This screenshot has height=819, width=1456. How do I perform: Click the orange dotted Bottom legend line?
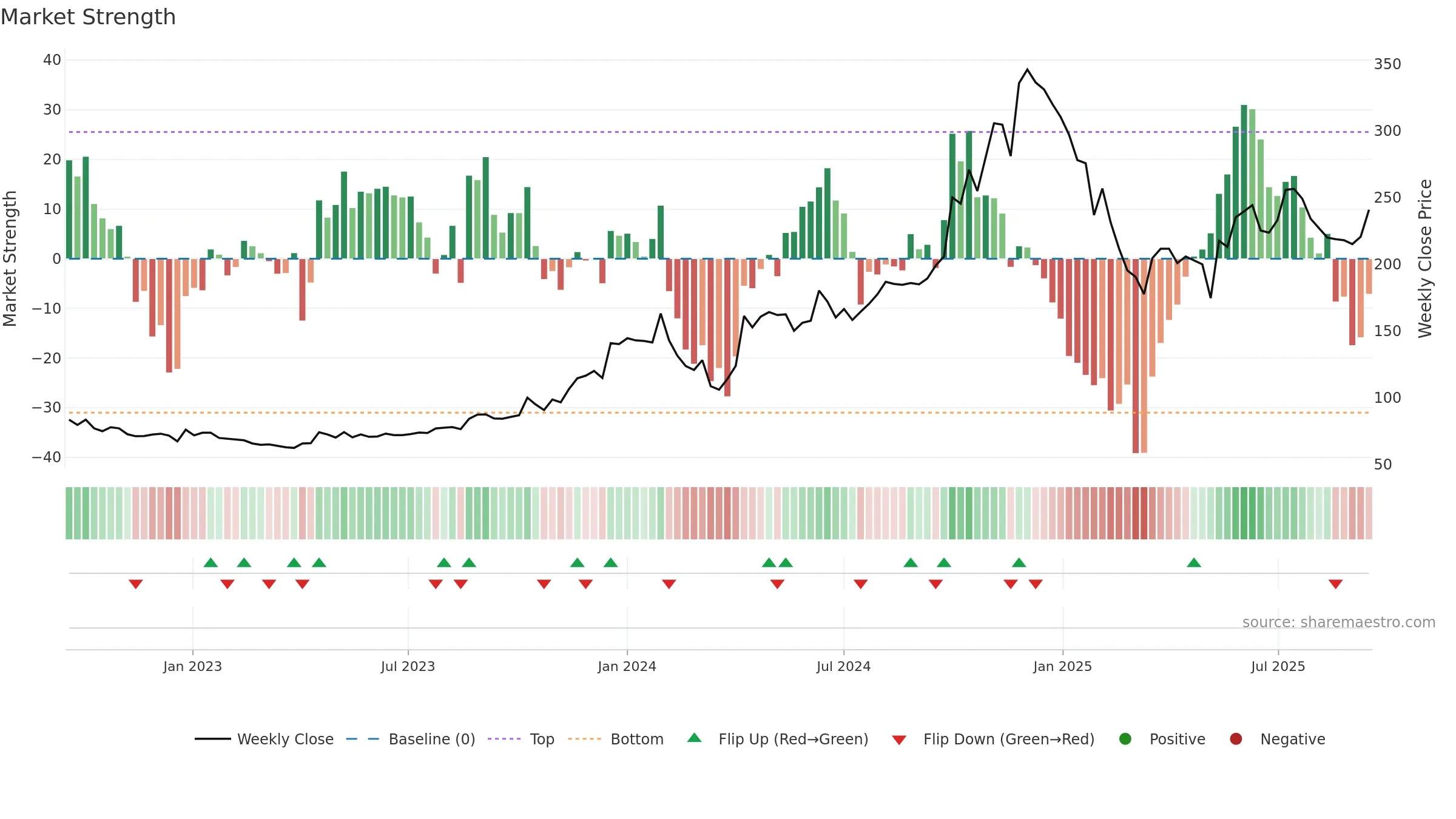coord(584,739)
